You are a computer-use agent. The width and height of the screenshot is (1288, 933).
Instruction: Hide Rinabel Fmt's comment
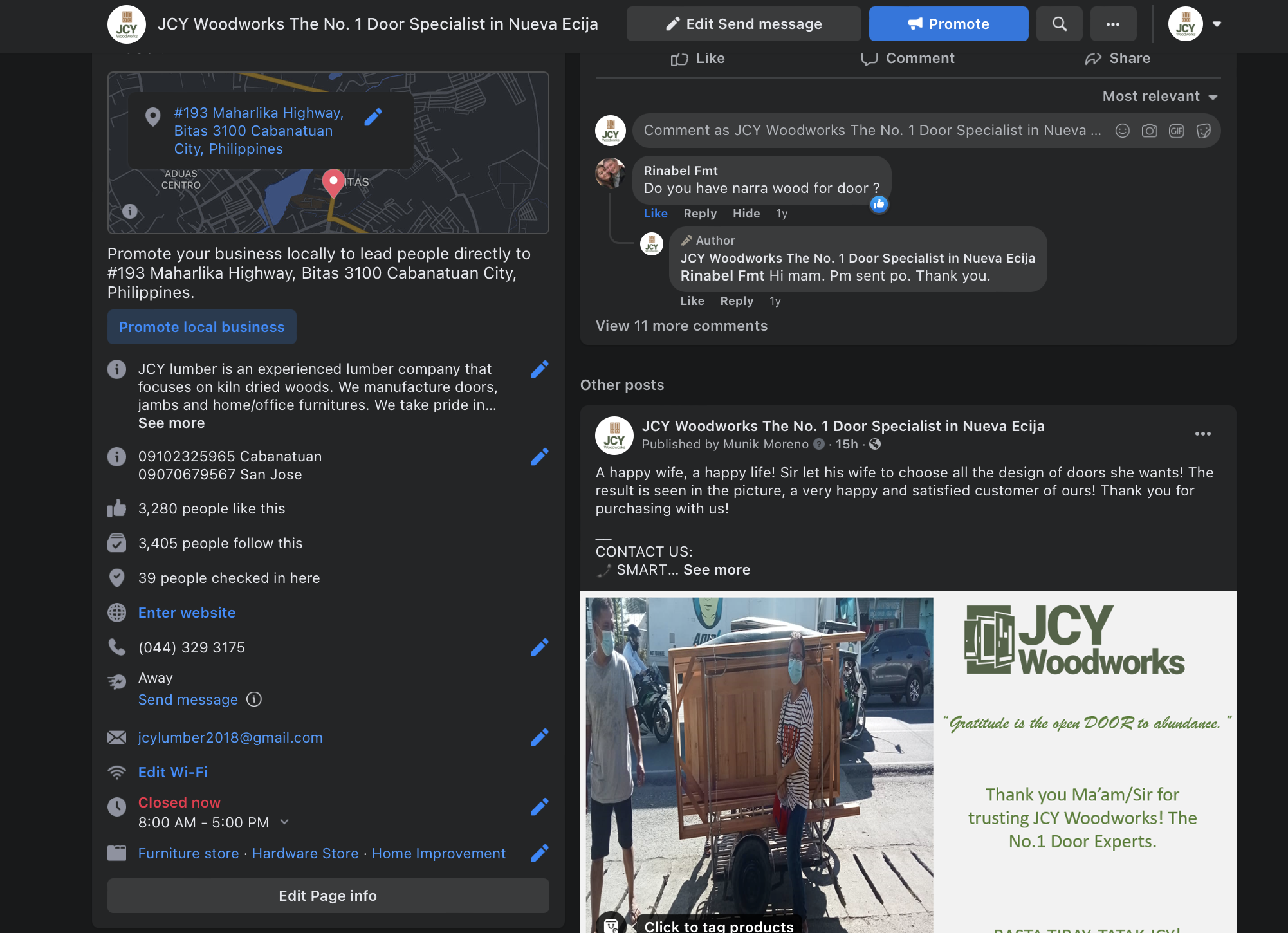click(746, 214)
